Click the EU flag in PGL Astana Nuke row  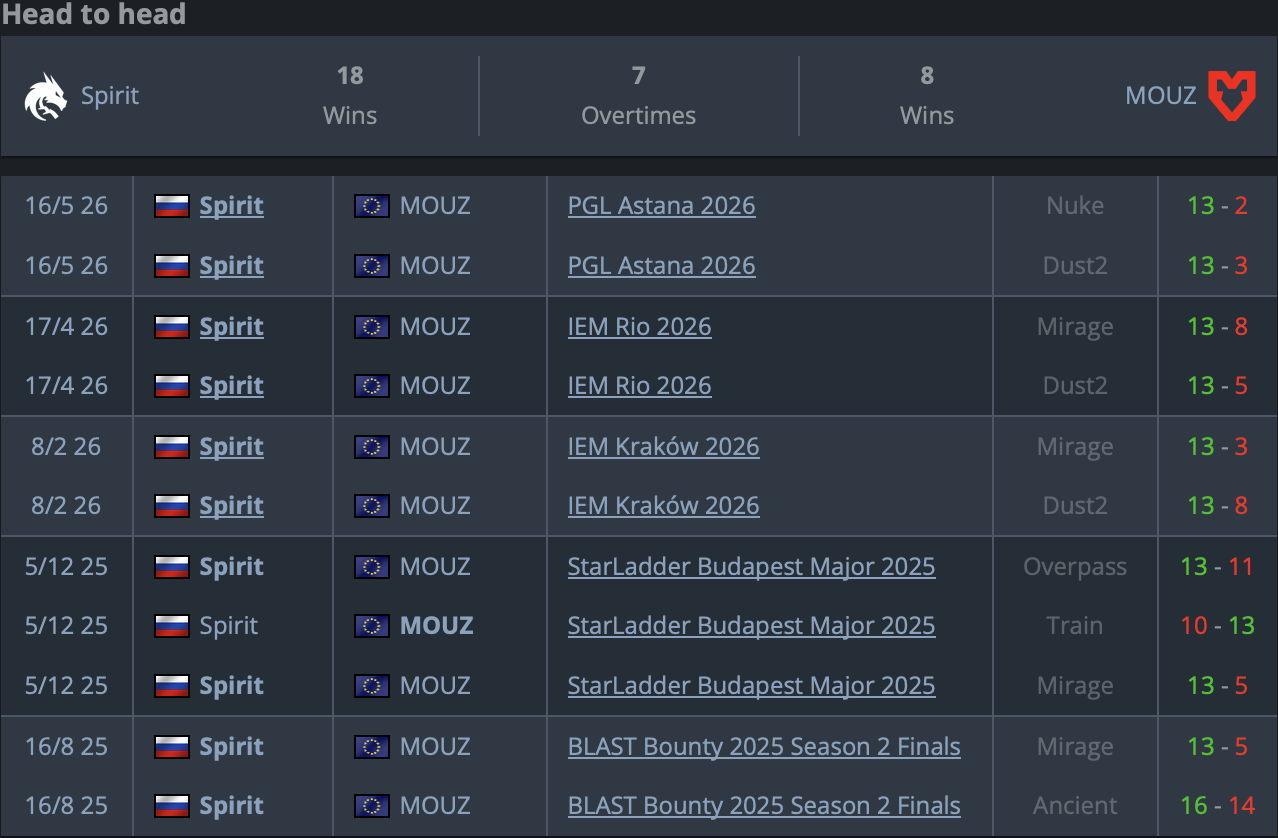[372, 206]
